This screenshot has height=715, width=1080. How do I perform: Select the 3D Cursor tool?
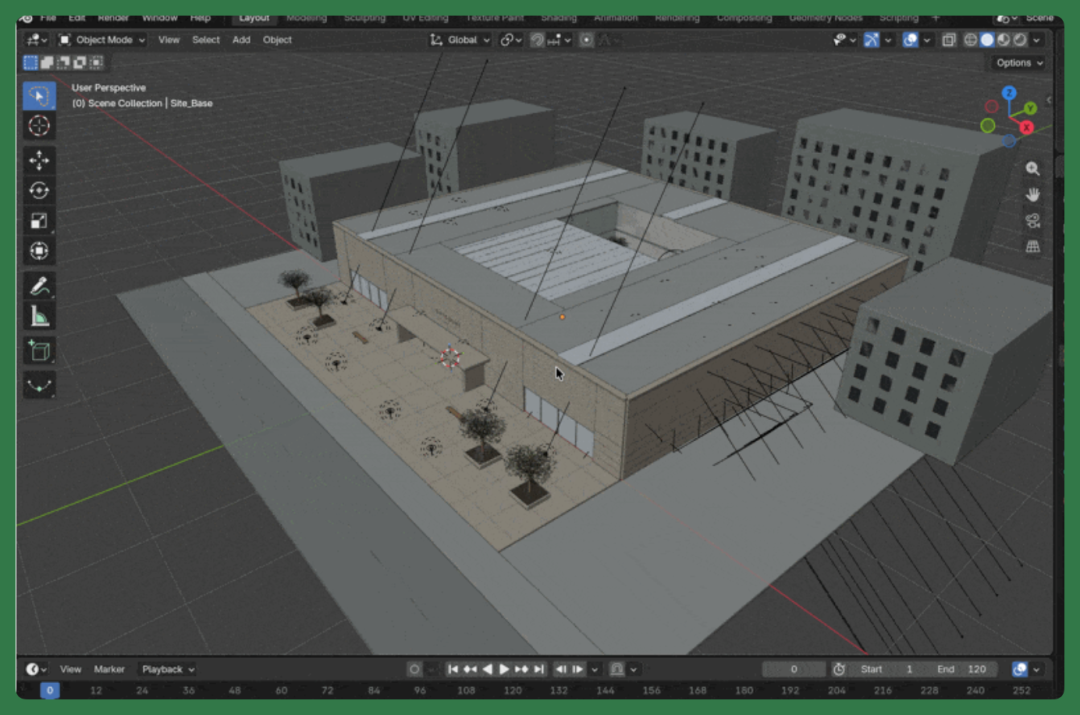coord(39,126)
